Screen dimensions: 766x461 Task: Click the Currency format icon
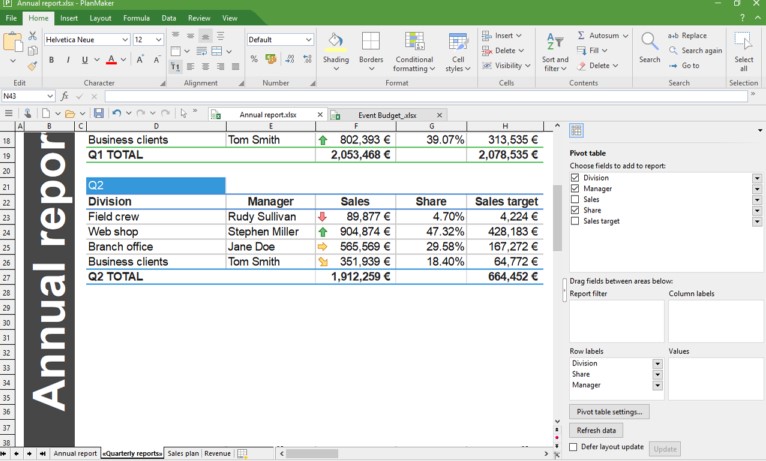(x=271, y=59)
